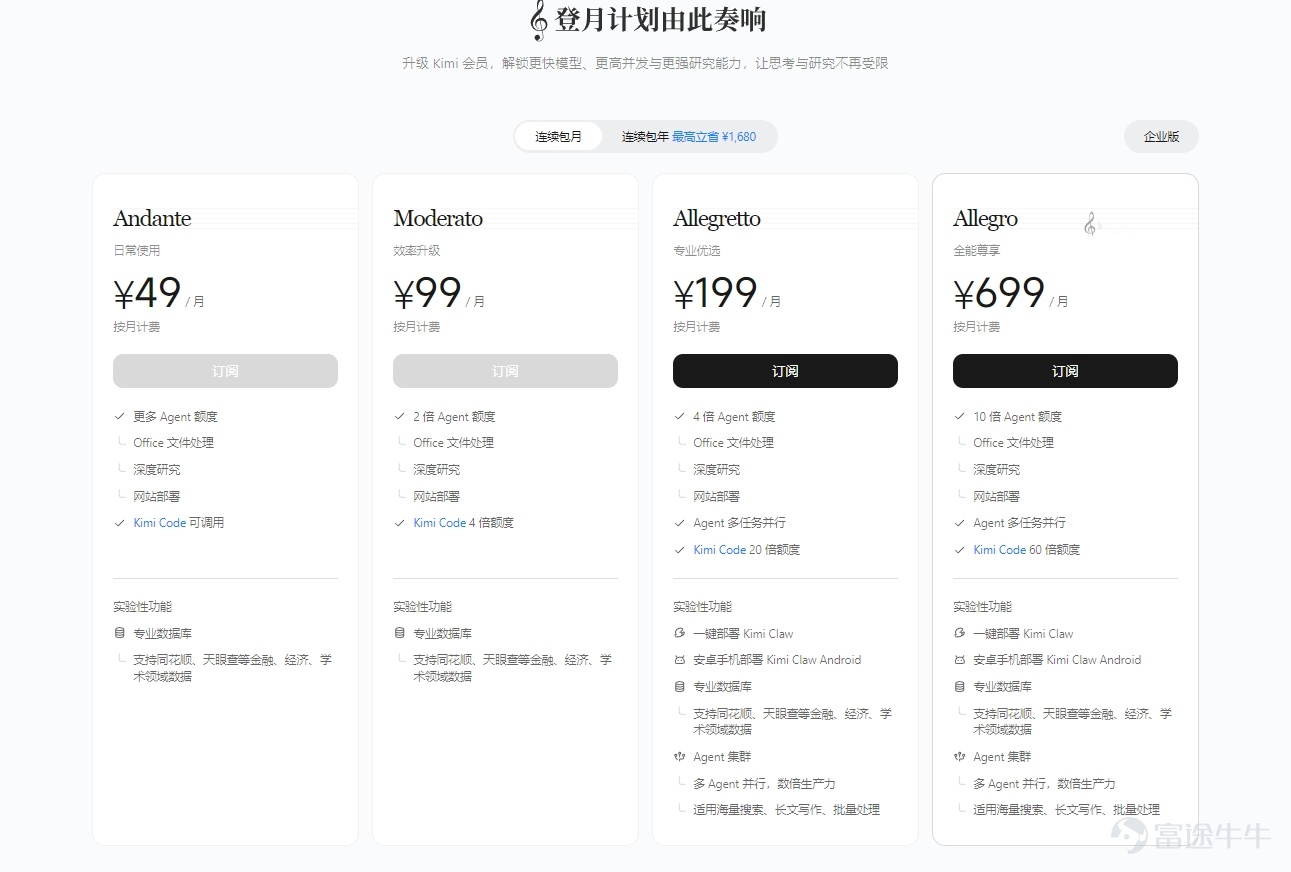Subscribe to the Allegro ¥699 plan
Viewport: 1291px width, 872px height.
click(x=1065, y=371)
